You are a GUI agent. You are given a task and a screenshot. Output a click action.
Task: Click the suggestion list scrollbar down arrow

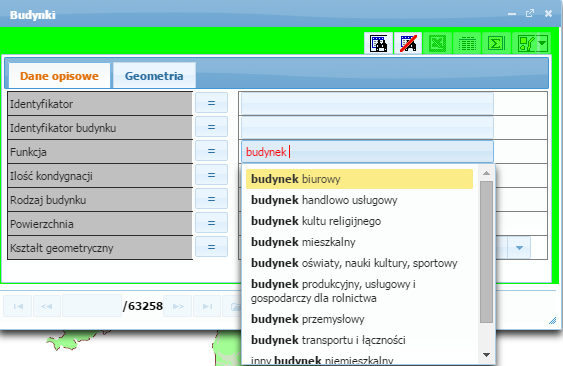tap(487, 355)
